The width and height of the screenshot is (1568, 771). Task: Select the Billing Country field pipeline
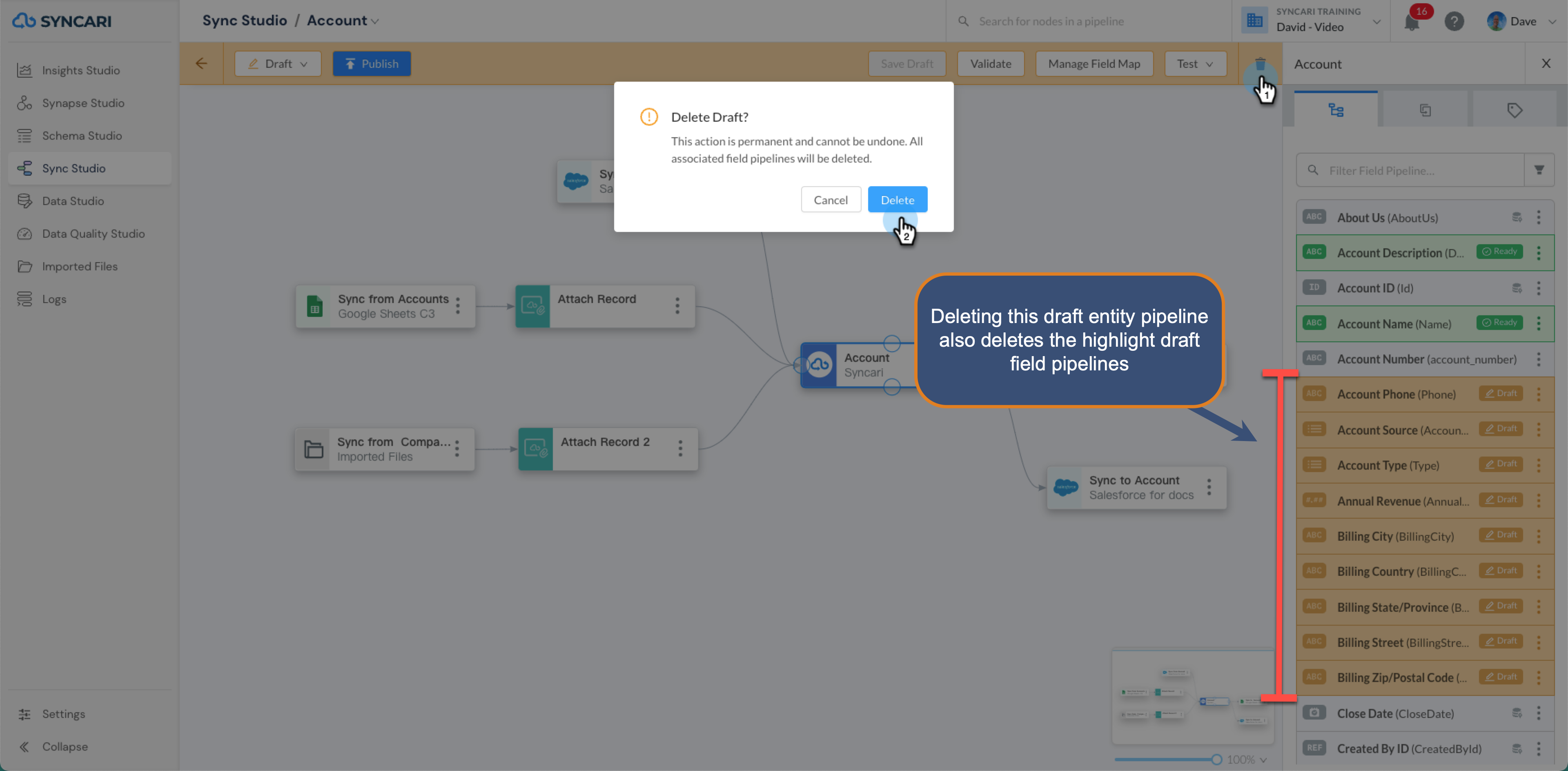coord(1425,571)
